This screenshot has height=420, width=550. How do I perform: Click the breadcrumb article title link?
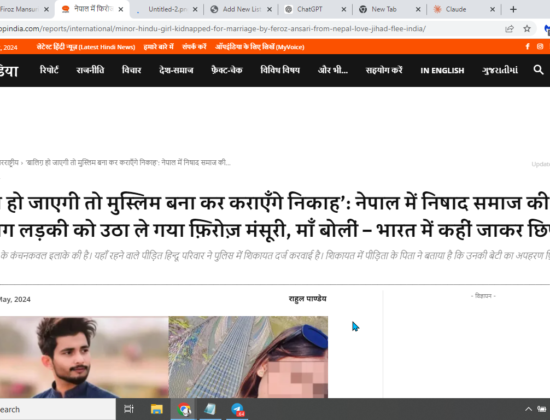tap(128, 163)
